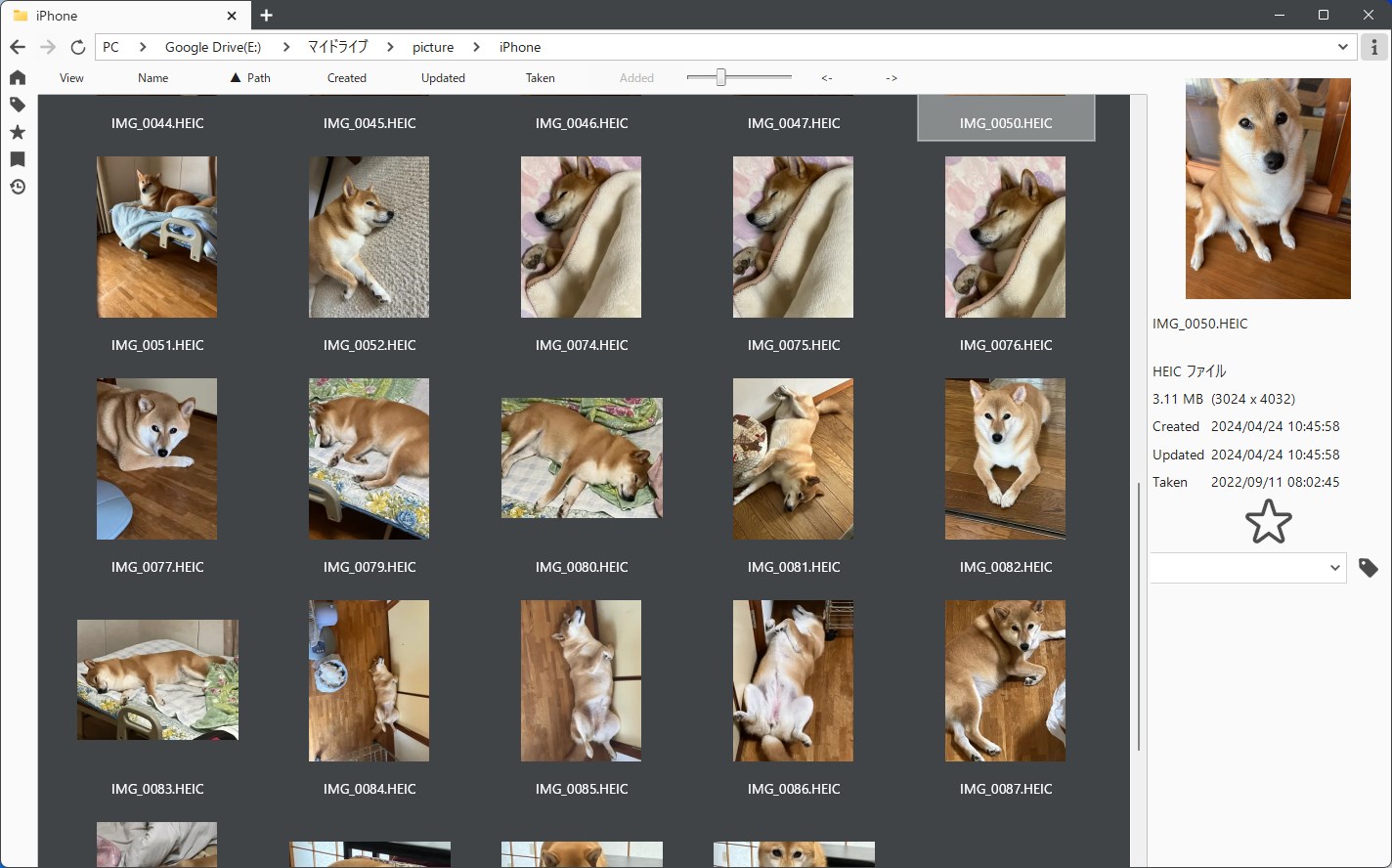Open a new tab with plus button
The width and height of the screenshot is (1392, 868).
pyautogui.click(x=266, y=16)
